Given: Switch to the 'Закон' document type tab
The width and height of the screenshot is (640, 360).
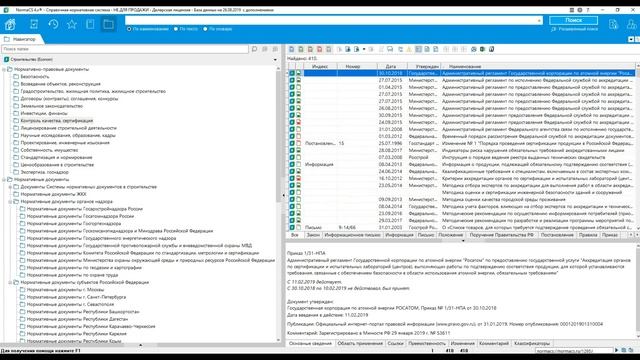Looking at the screenshot, I should pyautogui.click(x=313, y=235).
